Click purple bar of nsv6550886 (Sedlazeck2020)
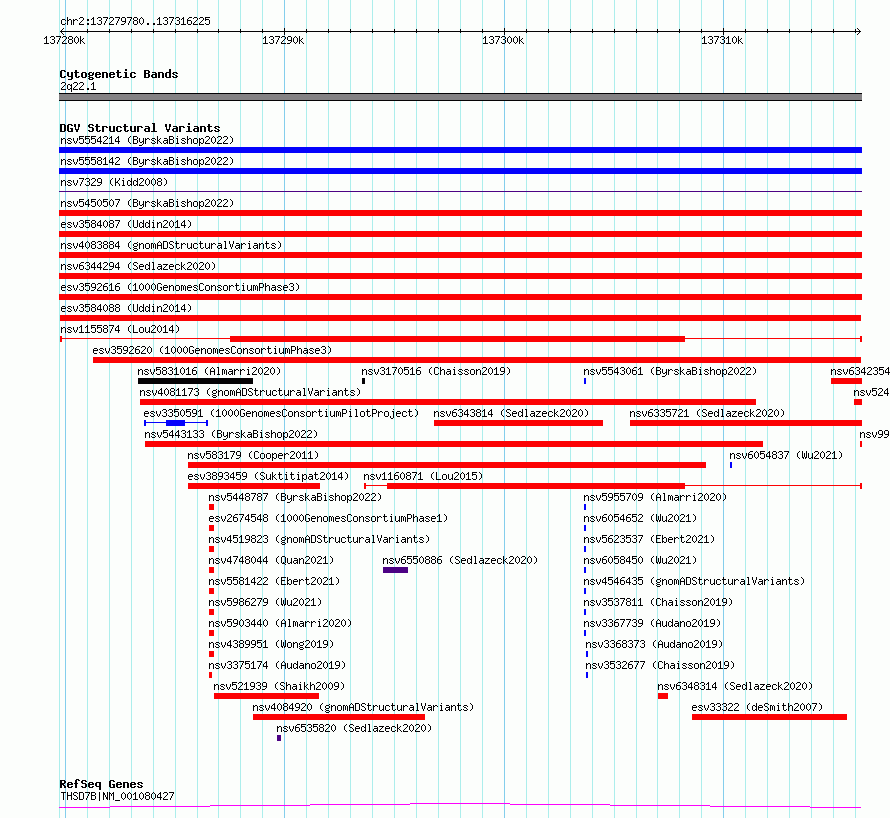The image size is (890, 818). [395, 570]
